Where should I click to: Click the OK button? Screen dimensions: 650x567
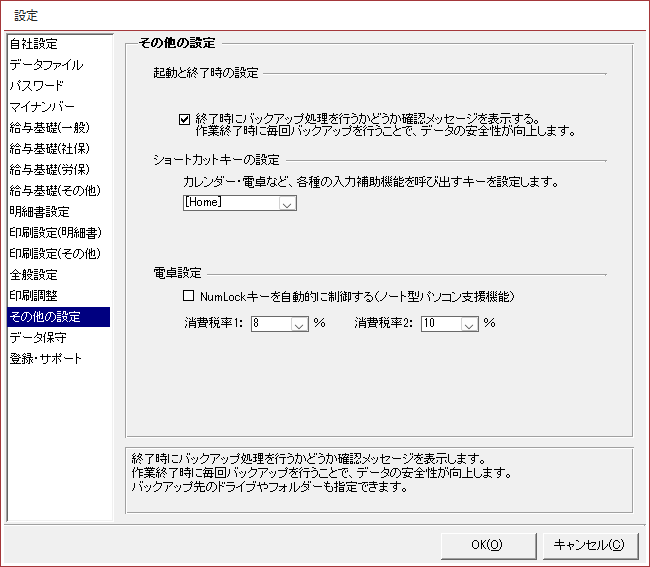point(486,544)
